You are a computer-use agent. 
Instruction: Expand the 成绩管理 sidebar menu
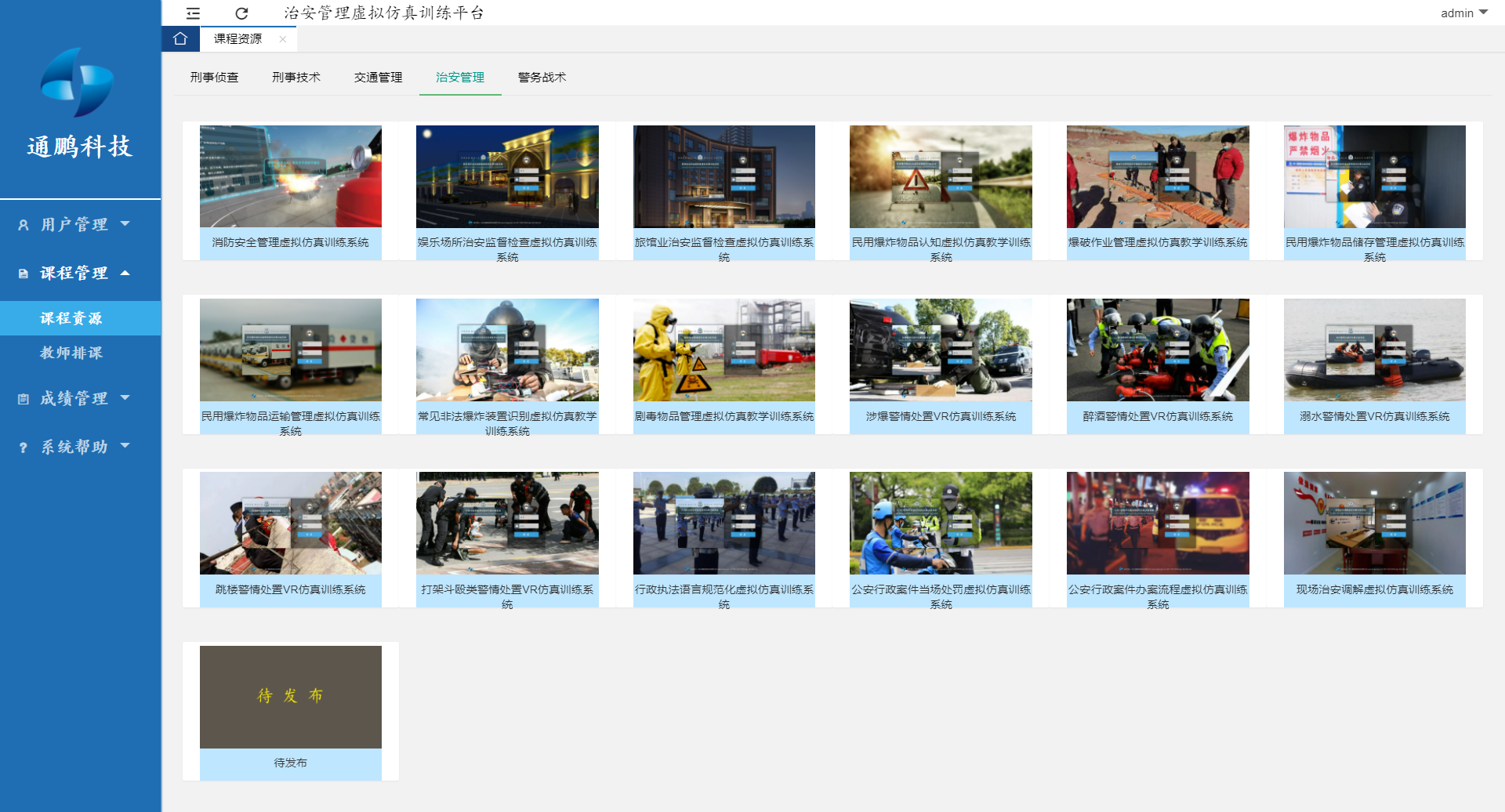[x=74, y=398]
